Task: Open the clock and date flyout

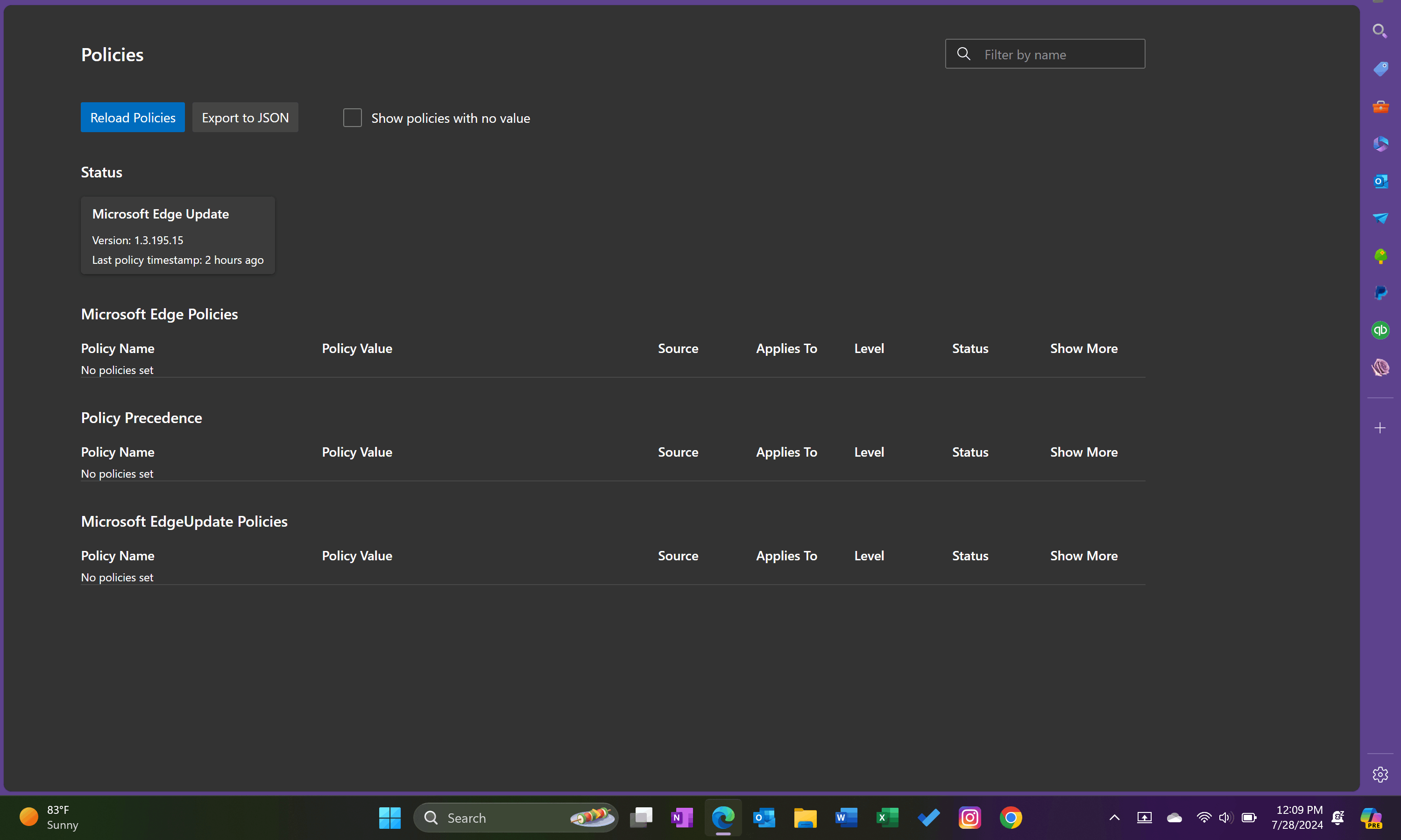Action: (1297, 818)
